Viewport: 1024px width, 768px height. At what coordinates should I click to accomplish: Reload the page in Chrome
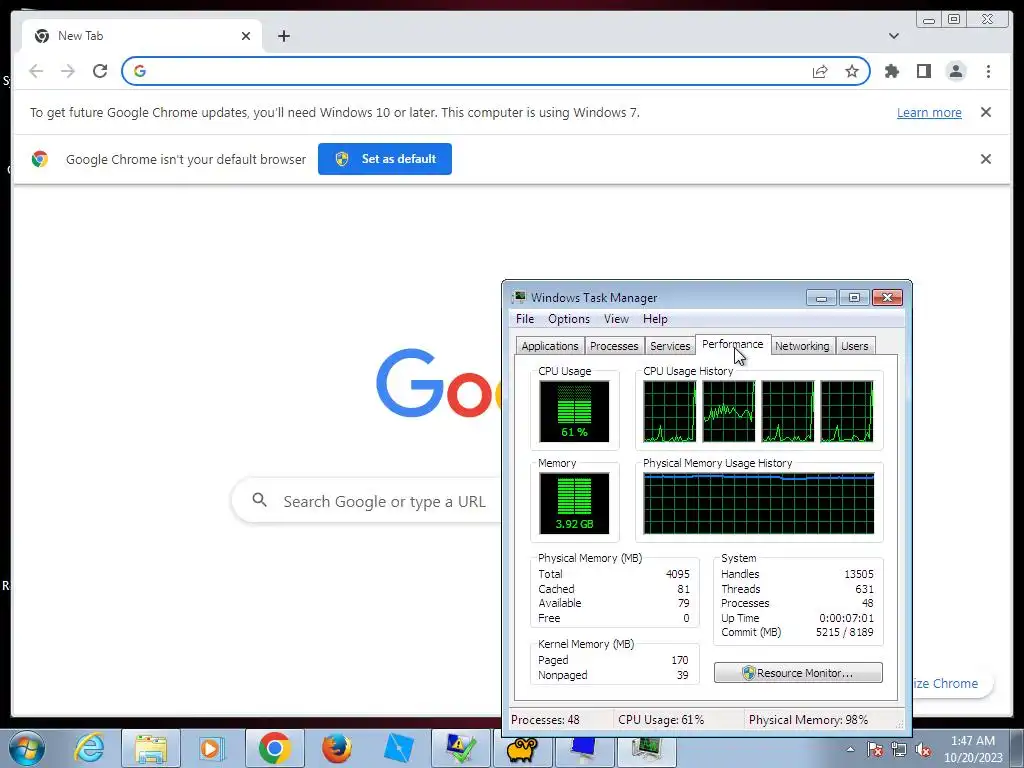100,71
